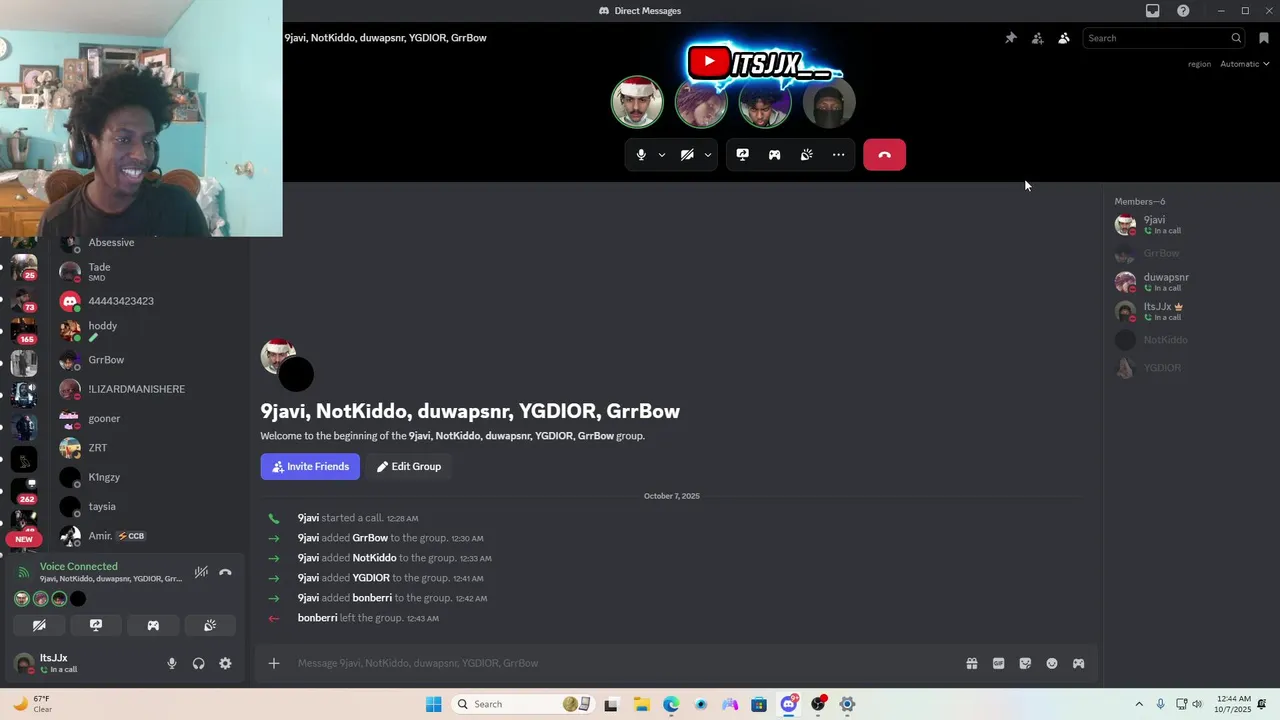
Task: Mute mic in user panel
Action: pyautogui.click(x=172, y=663)
